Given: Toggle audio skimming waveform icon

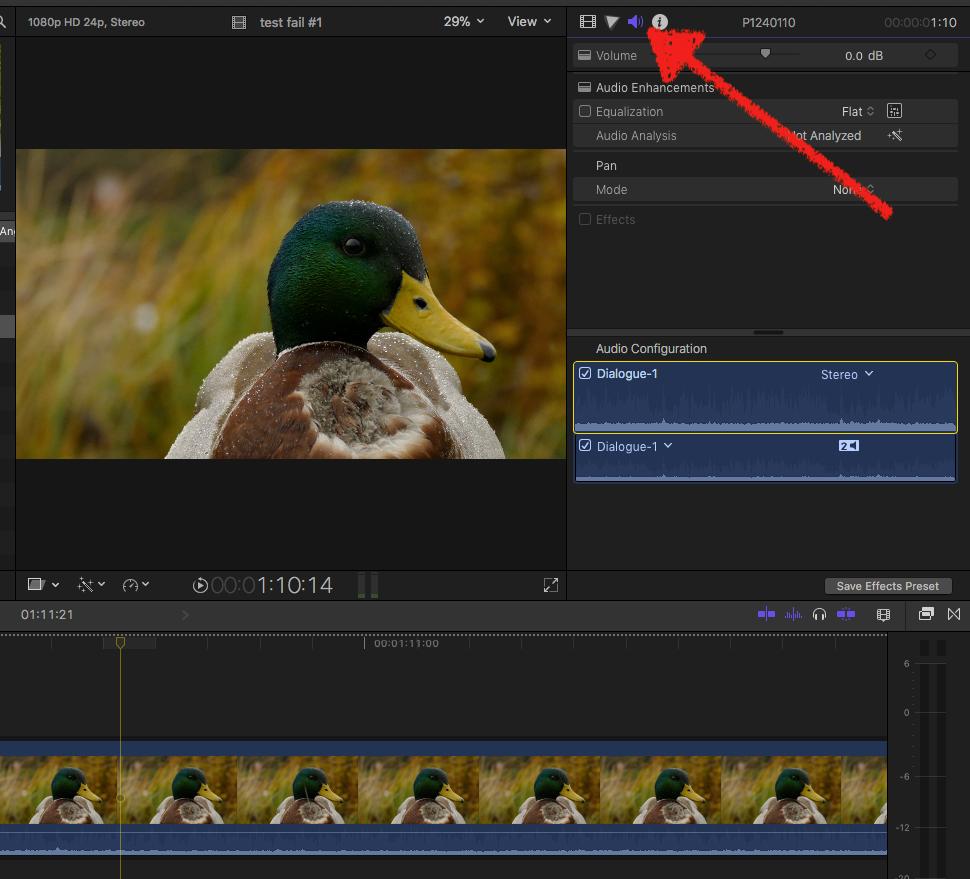Looking at the screenshot, I should (794, 614).
